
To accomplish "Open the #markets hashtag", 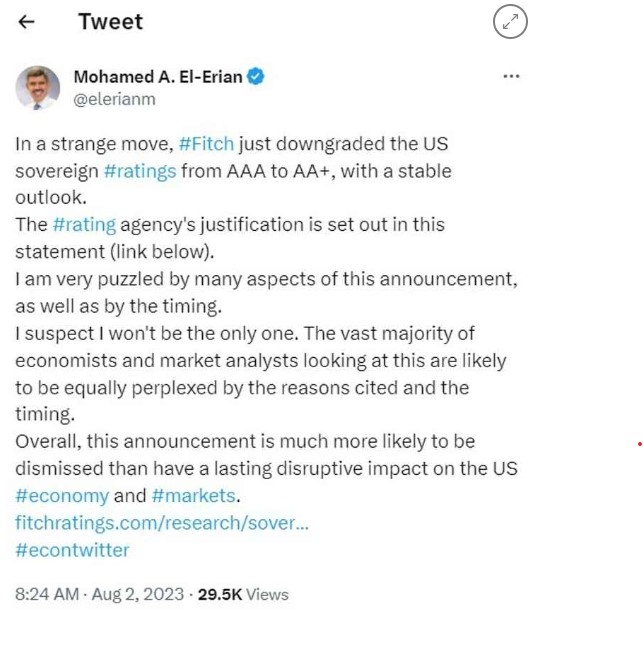I will click(193, 496).
